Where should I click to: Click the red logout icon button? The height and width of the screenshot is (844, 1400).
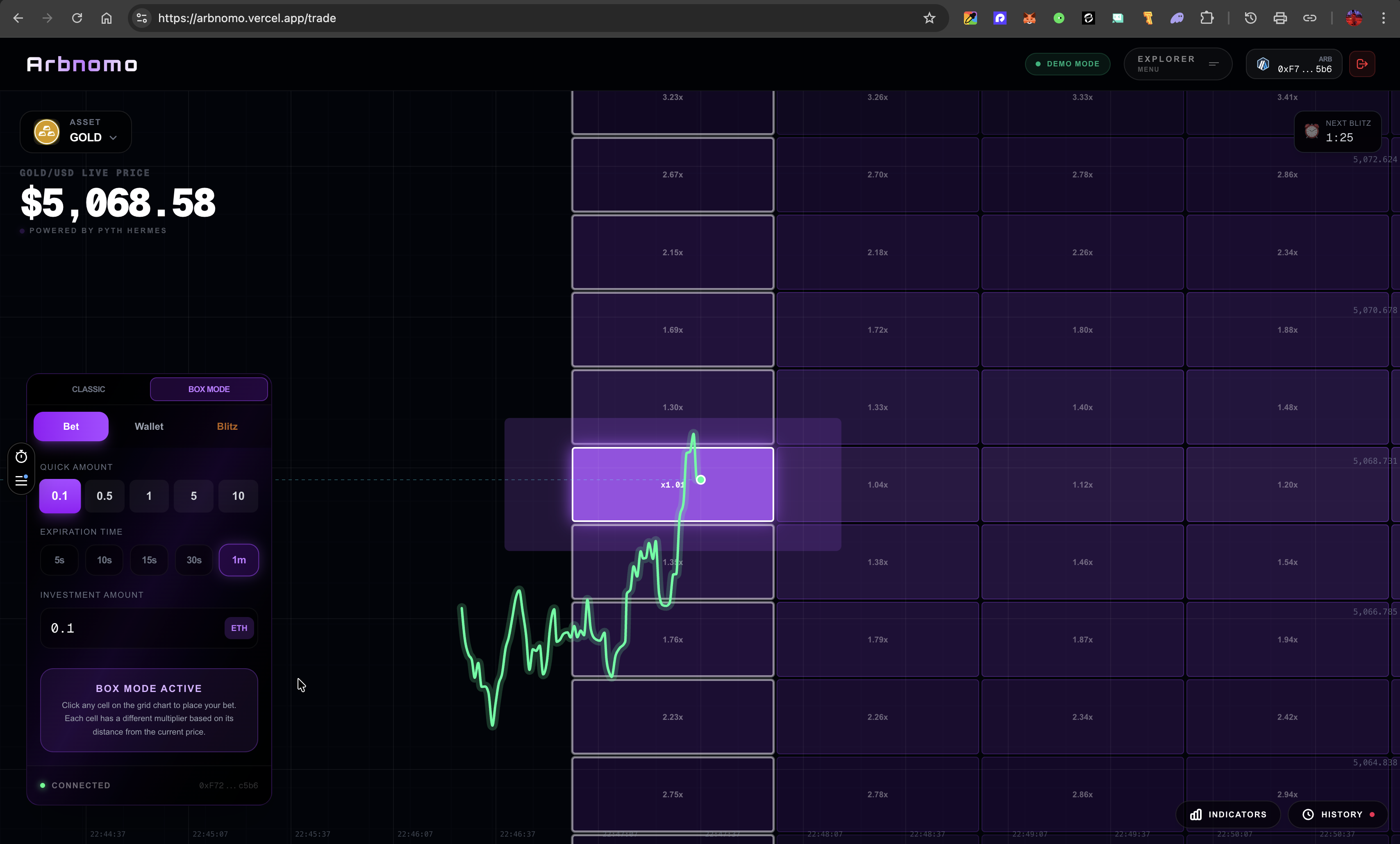click(1362, 64)
